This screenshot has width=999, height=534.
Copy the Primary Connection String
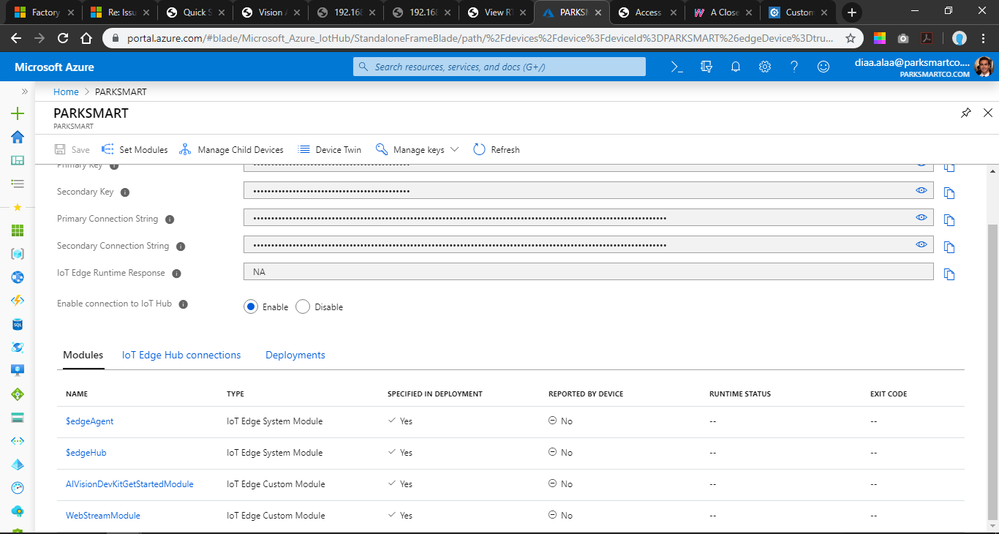[949, 219]
